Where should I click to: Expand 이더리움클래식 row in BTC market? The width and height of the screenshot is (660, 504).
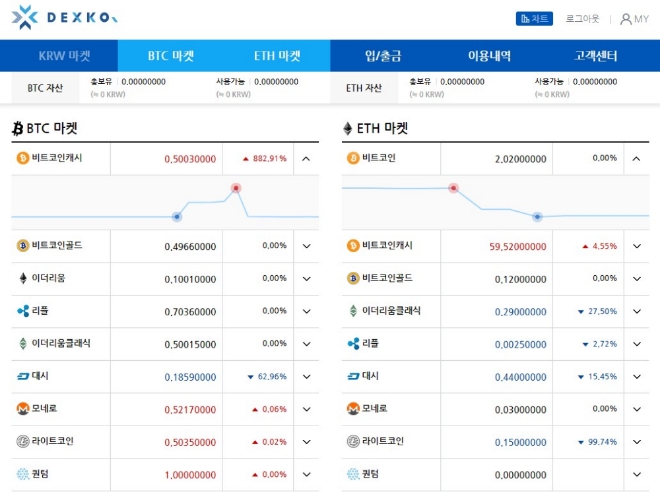306,344
